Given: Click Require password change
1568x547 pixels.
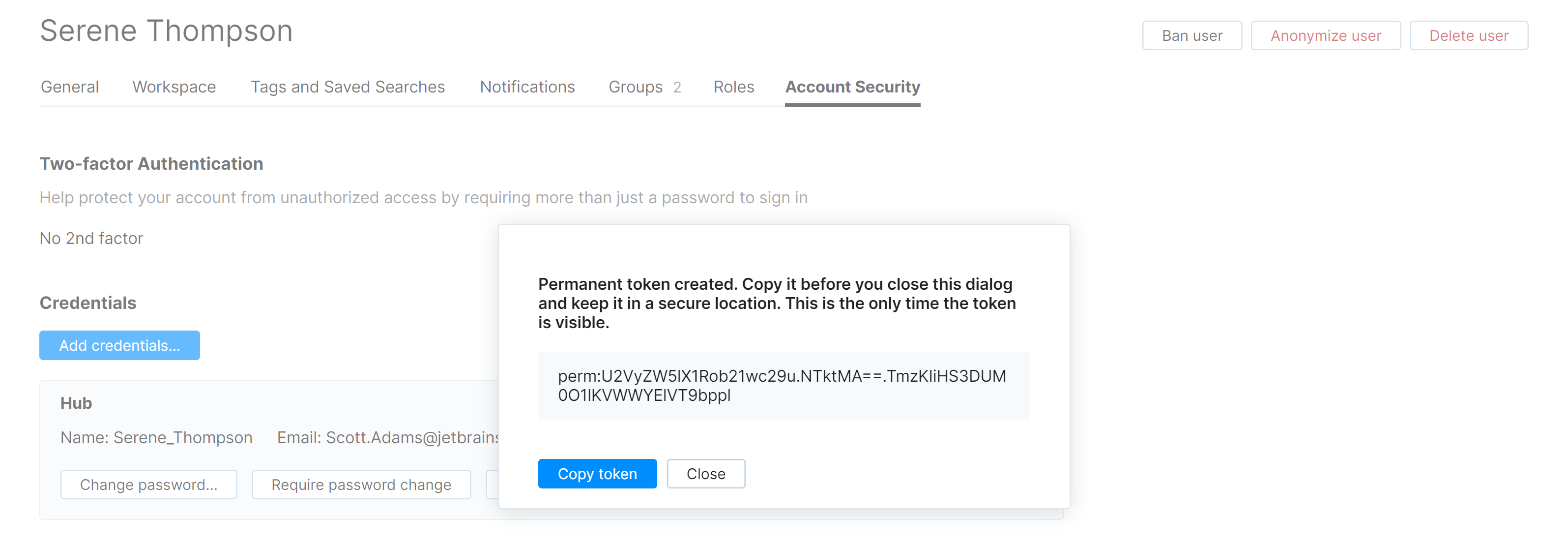Looking at the screenshot, I should pos(361,484).
